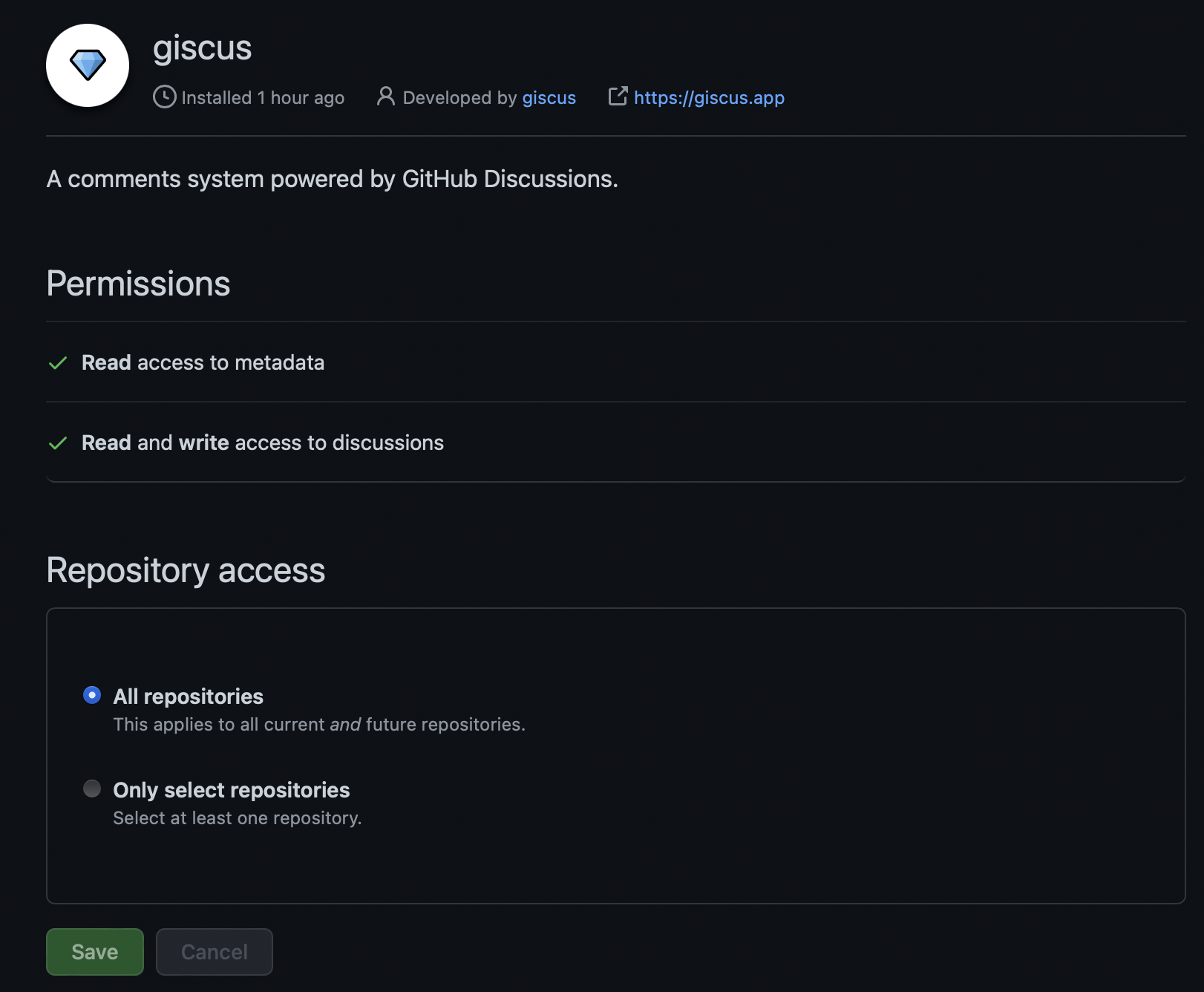Click 'This applies to all current and future repositories.'
Image resolution: width=1204 pixels, height=992 pixels.
pos(319,725)
